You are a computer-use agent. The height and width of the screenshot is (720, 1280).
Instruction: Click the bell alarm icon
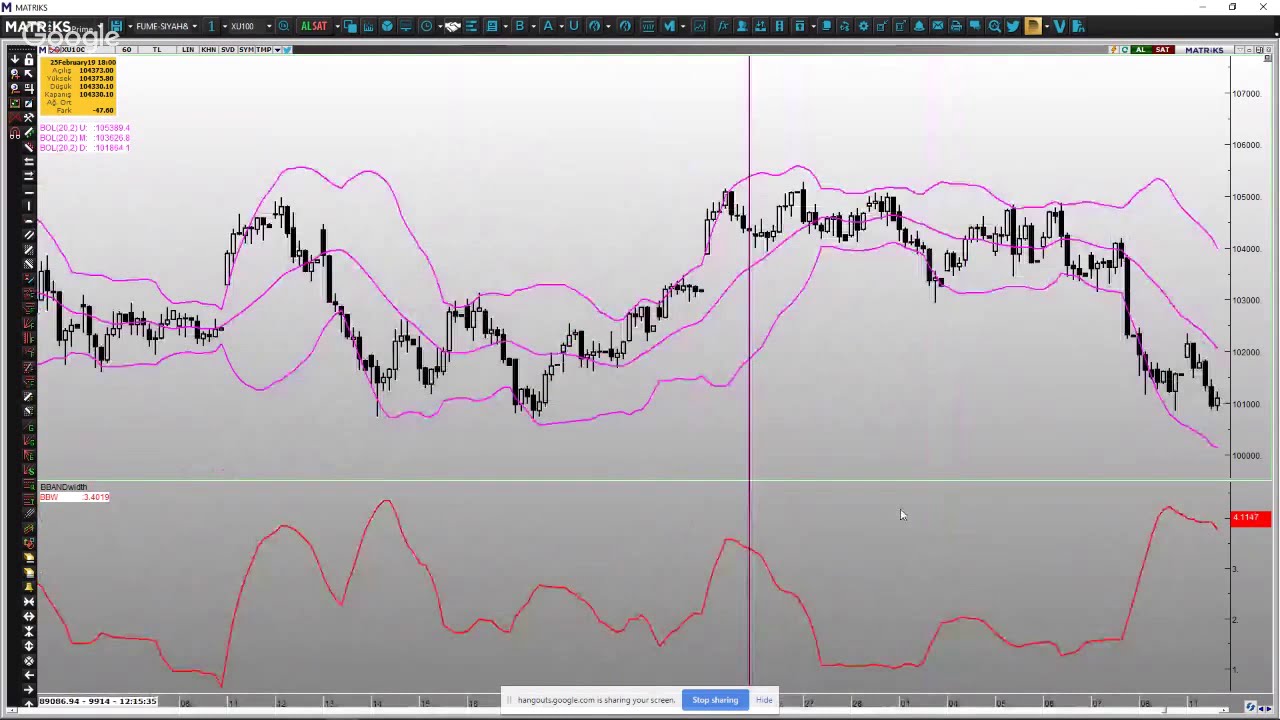919,26
